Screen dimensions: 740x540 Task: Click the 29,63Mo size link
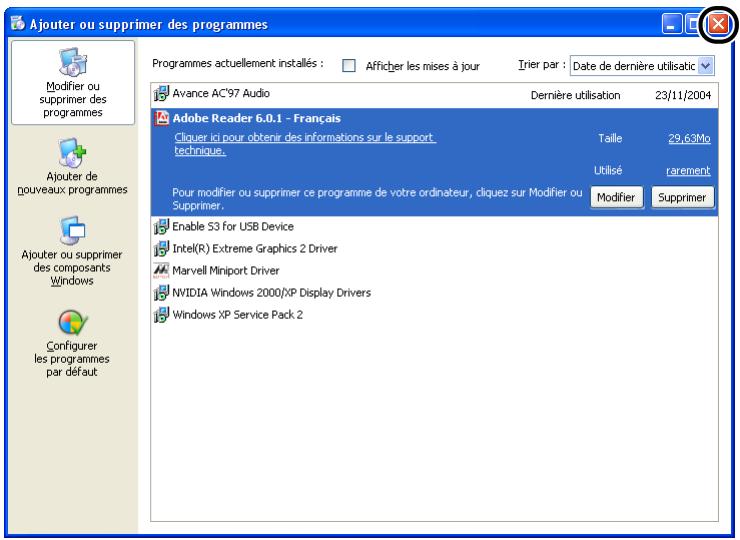point(689,138)
